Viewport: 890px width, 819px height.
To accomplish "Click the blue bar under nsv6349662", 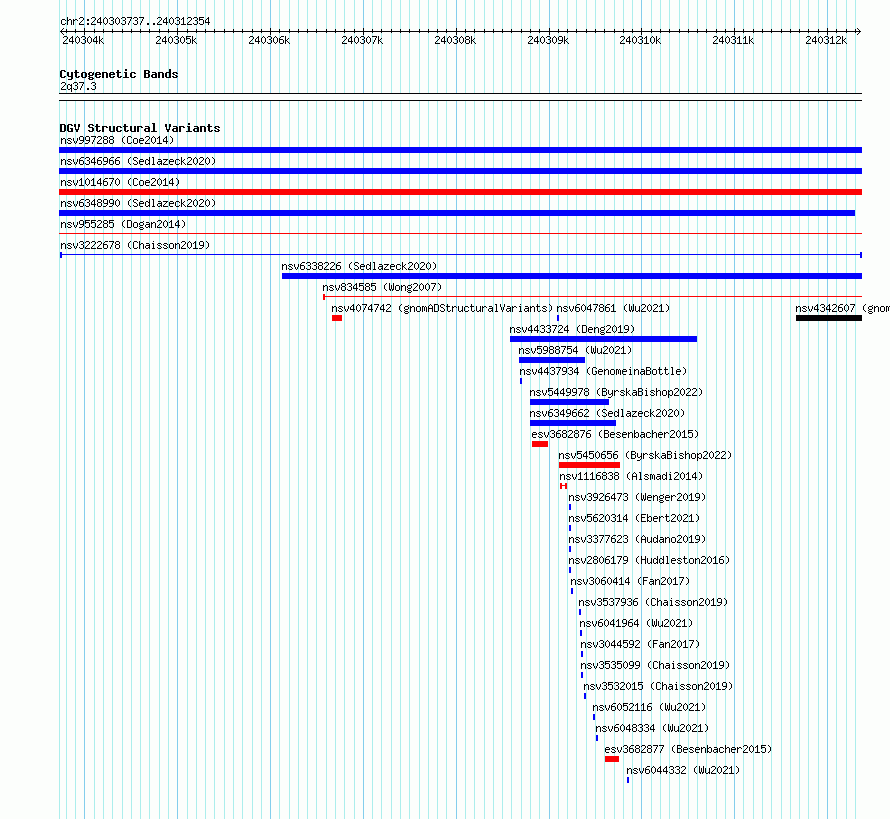I will 573,423.
